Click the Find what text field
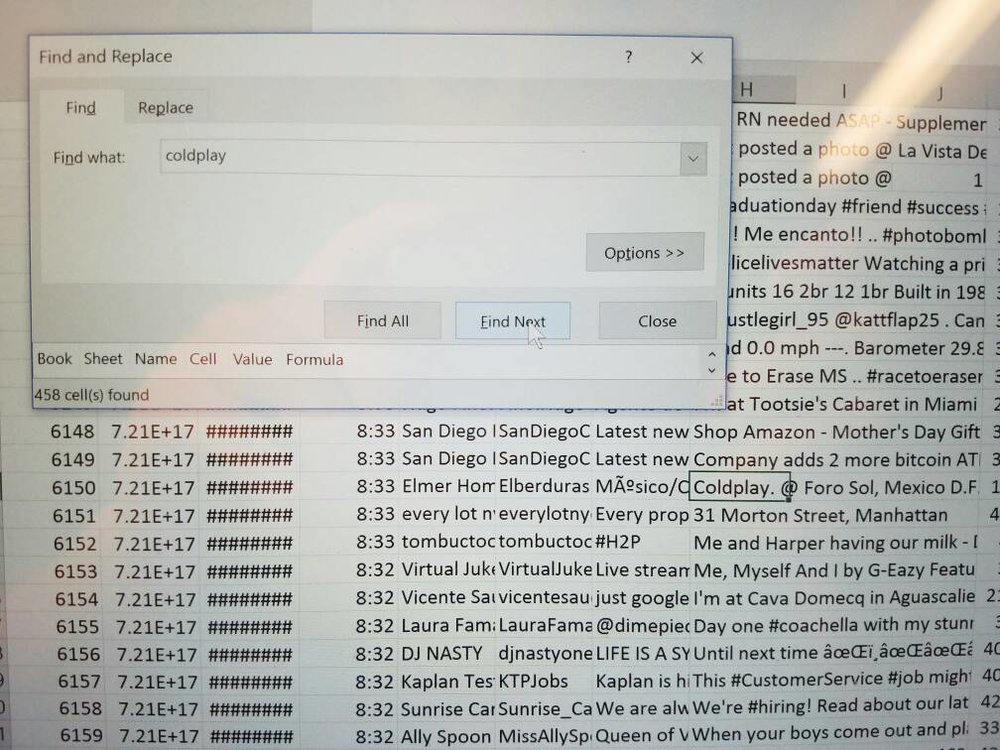Image resolution: width=1000 pixels, height=750 pixels. pos(420,157)
